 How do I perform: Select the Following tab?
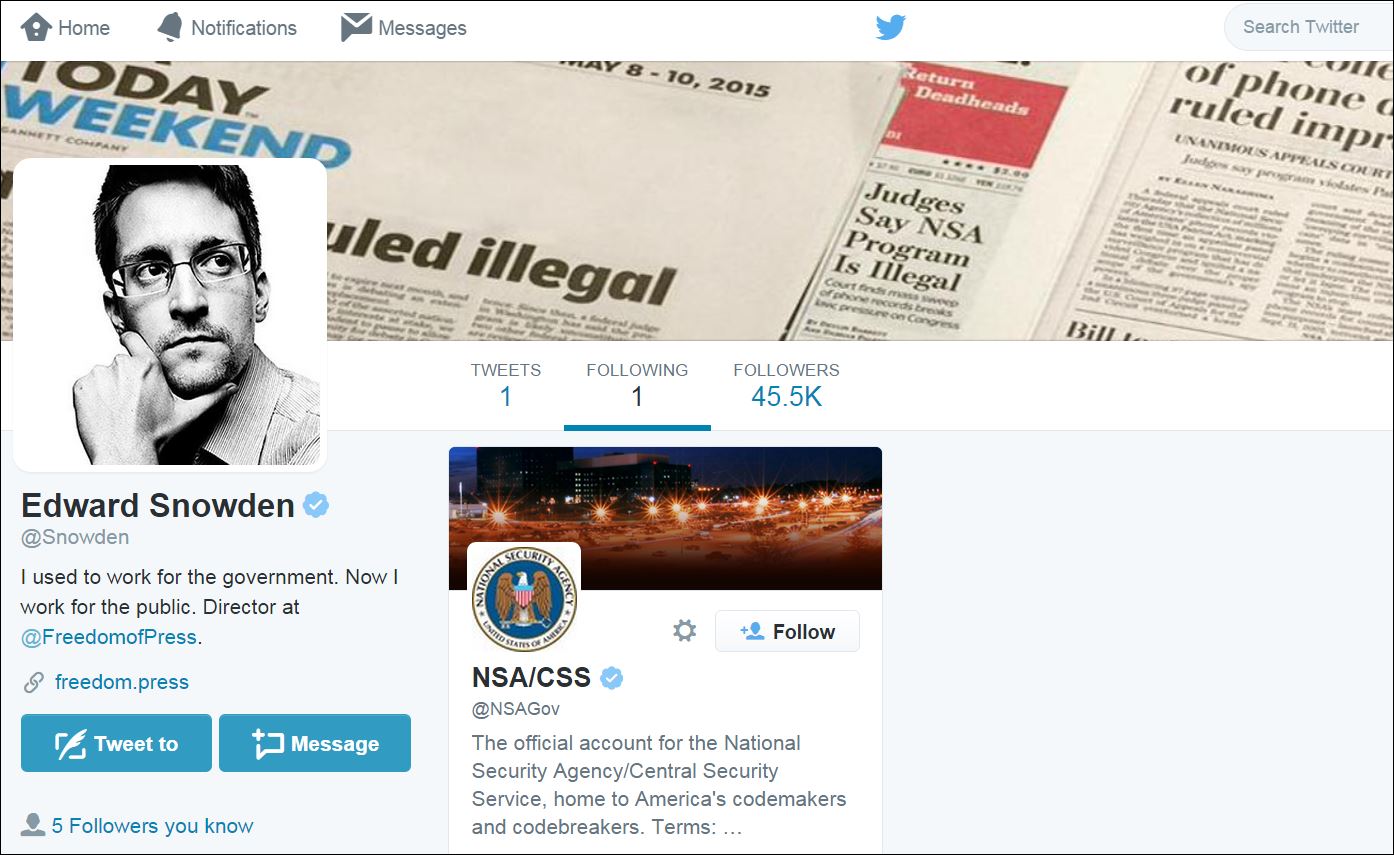tap(637, 386)
